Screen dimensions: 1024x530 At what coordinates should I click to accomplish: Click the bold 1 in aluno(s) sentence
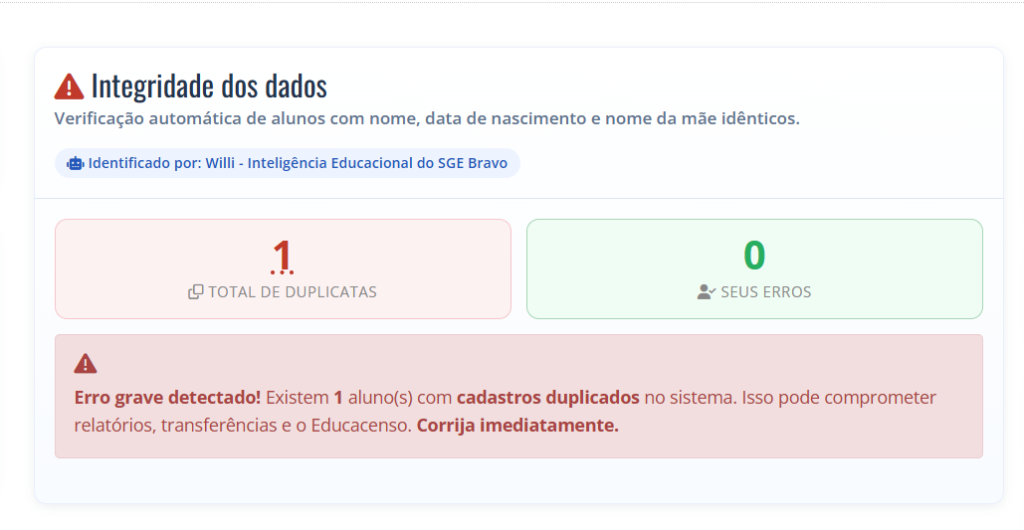coord(338,398)
